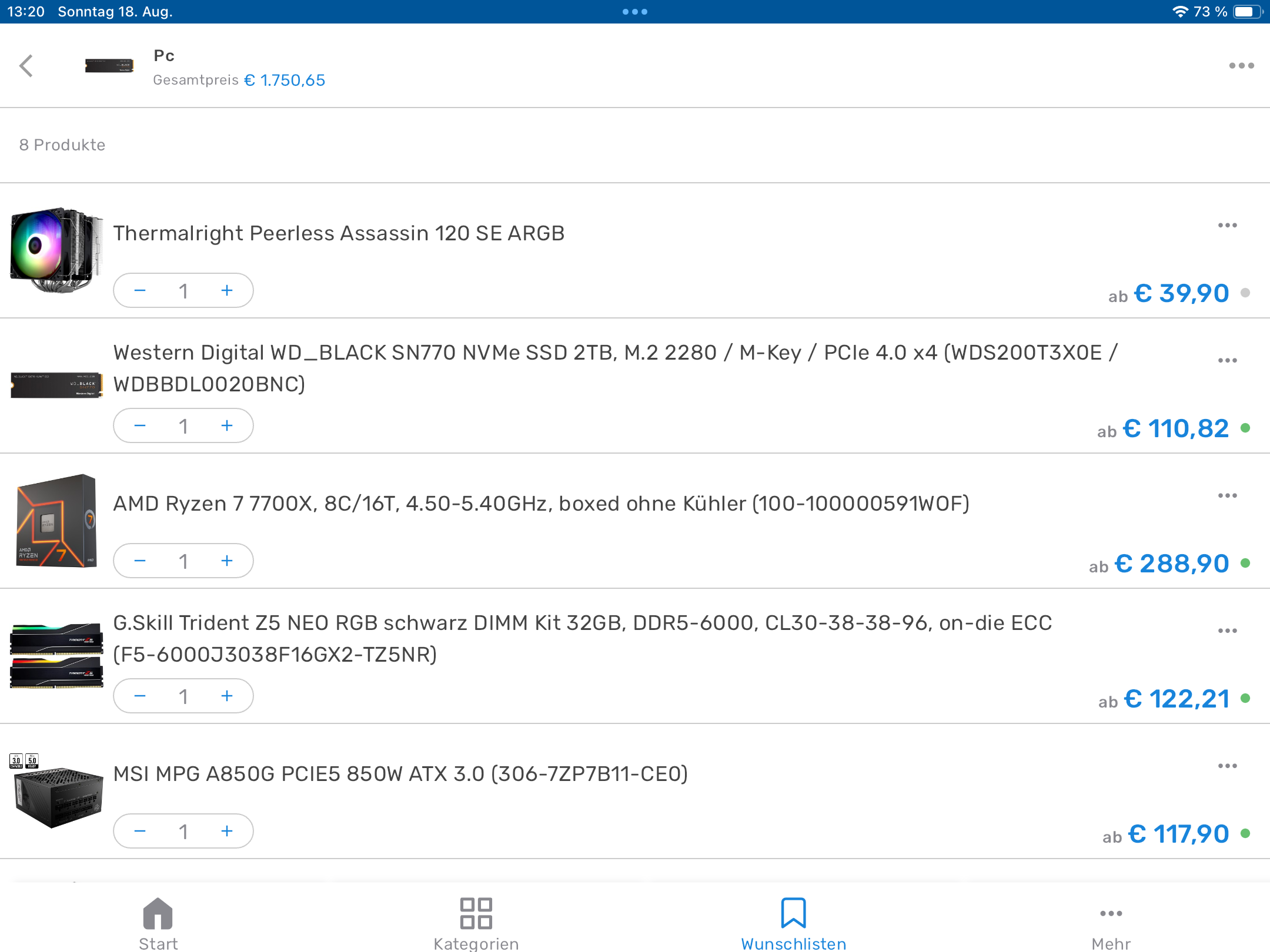The width and height of the screenshot is (1270, 952).
Task: Go to the Start tab
Action: click(158, 923)
